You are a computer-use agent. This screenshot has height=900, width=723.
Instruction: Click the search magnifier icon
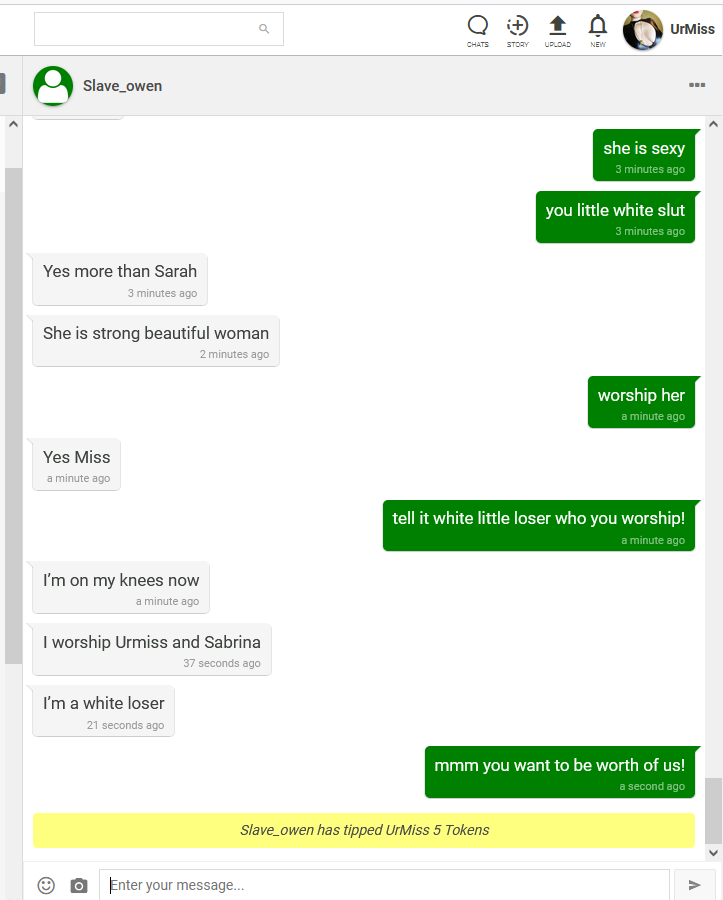tap(264, 29)
